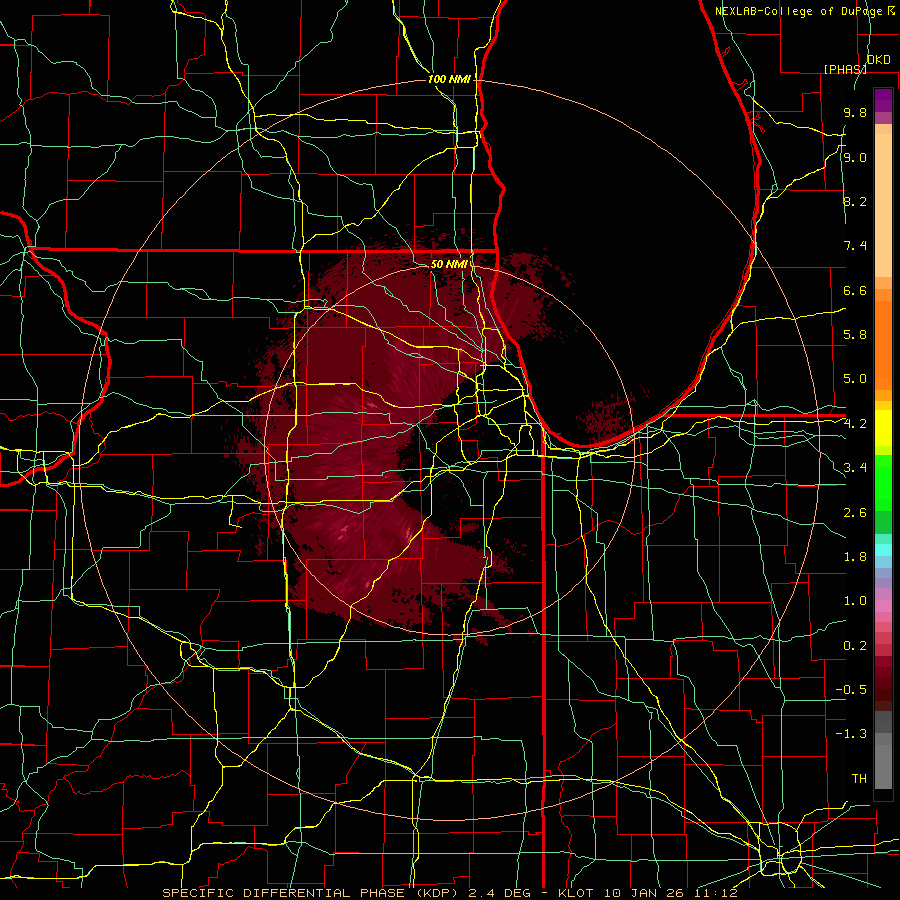The height and width of the screenshot is (900, 900).
Task: Click the dark purple band atop the scale
Action: point(883,100)
